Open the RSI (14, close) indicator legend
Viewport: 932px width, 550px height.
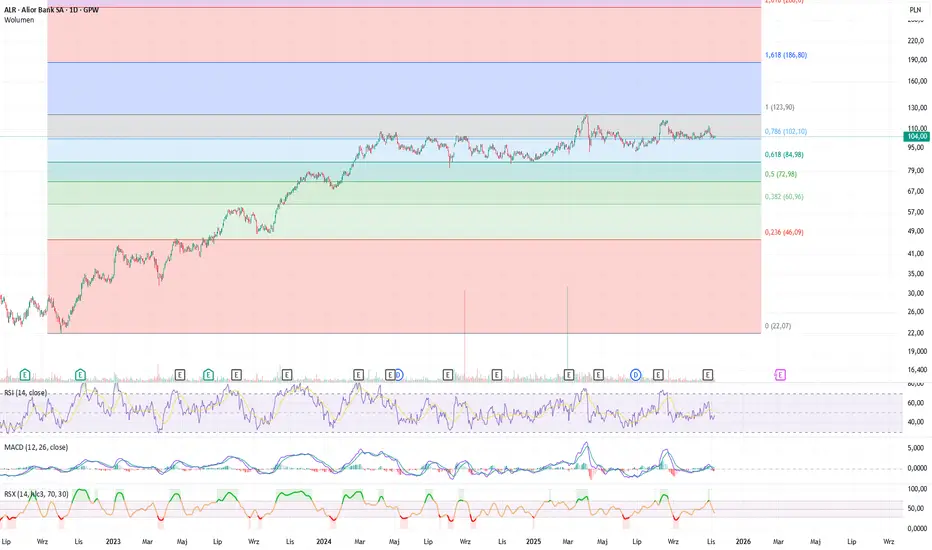coord(26,393)
